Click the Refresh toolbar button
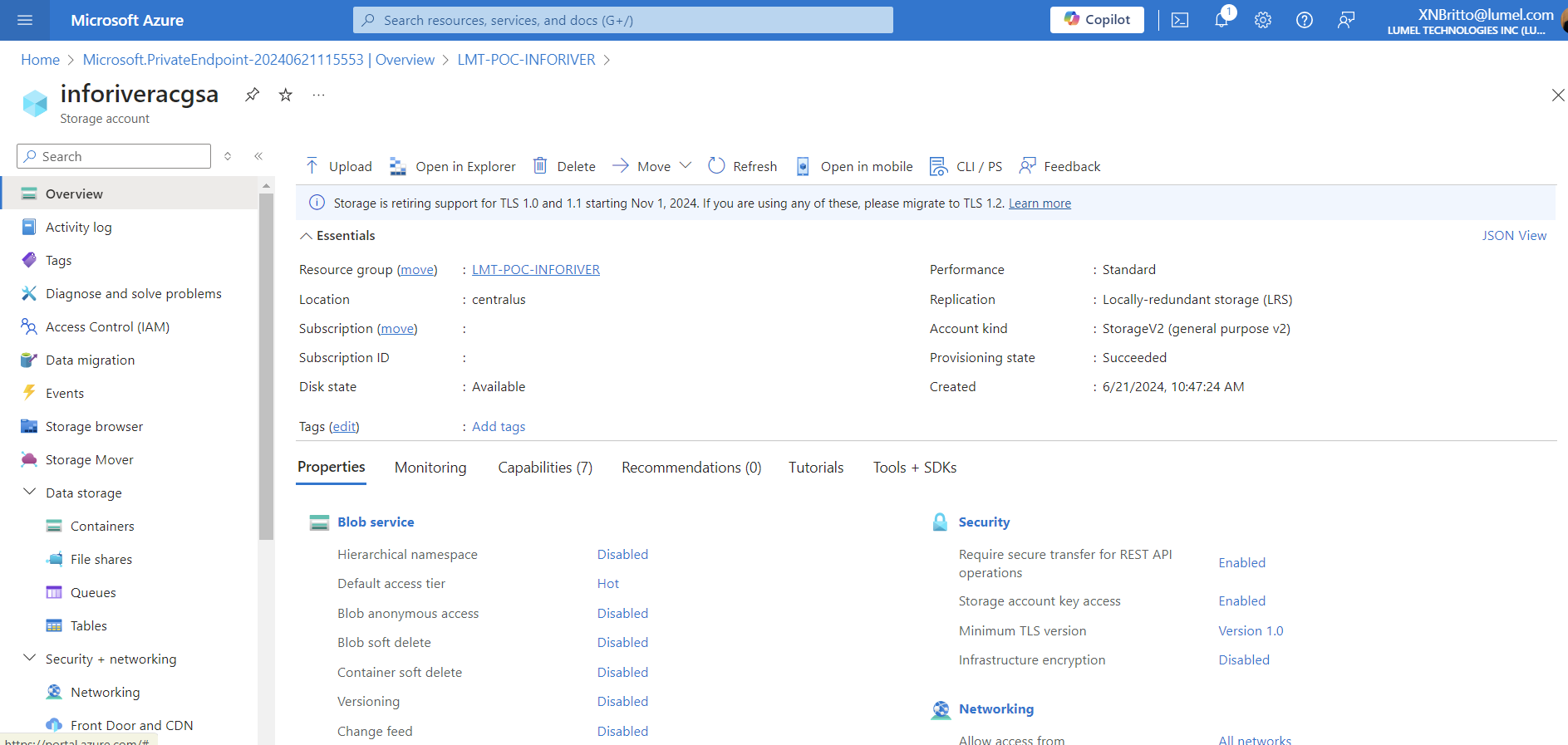Image resolution: width=1568 pixels, height=745 pixels. pos(742,166)
